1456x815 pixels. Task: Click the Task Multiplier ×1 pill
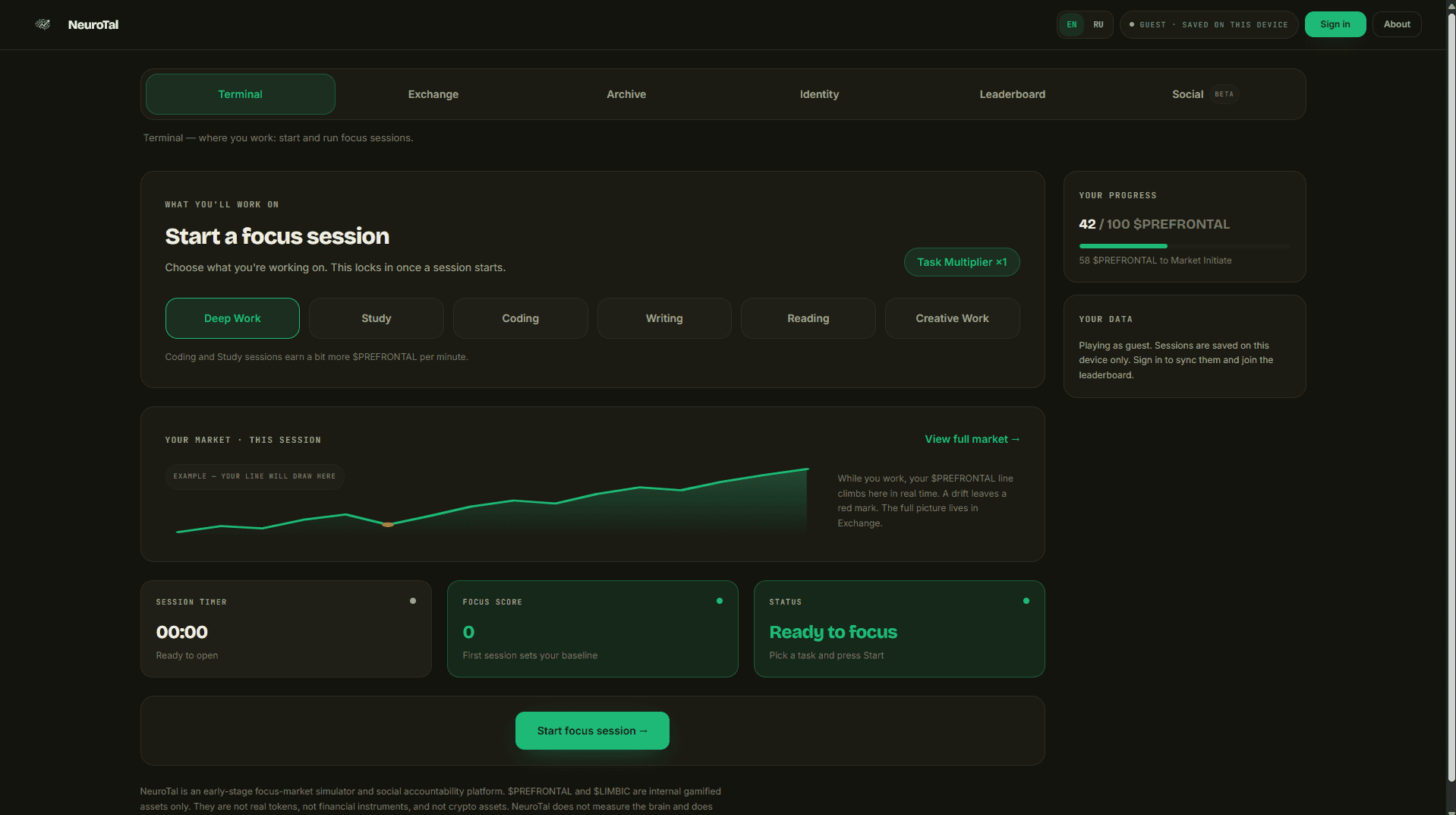pos(962,262)
